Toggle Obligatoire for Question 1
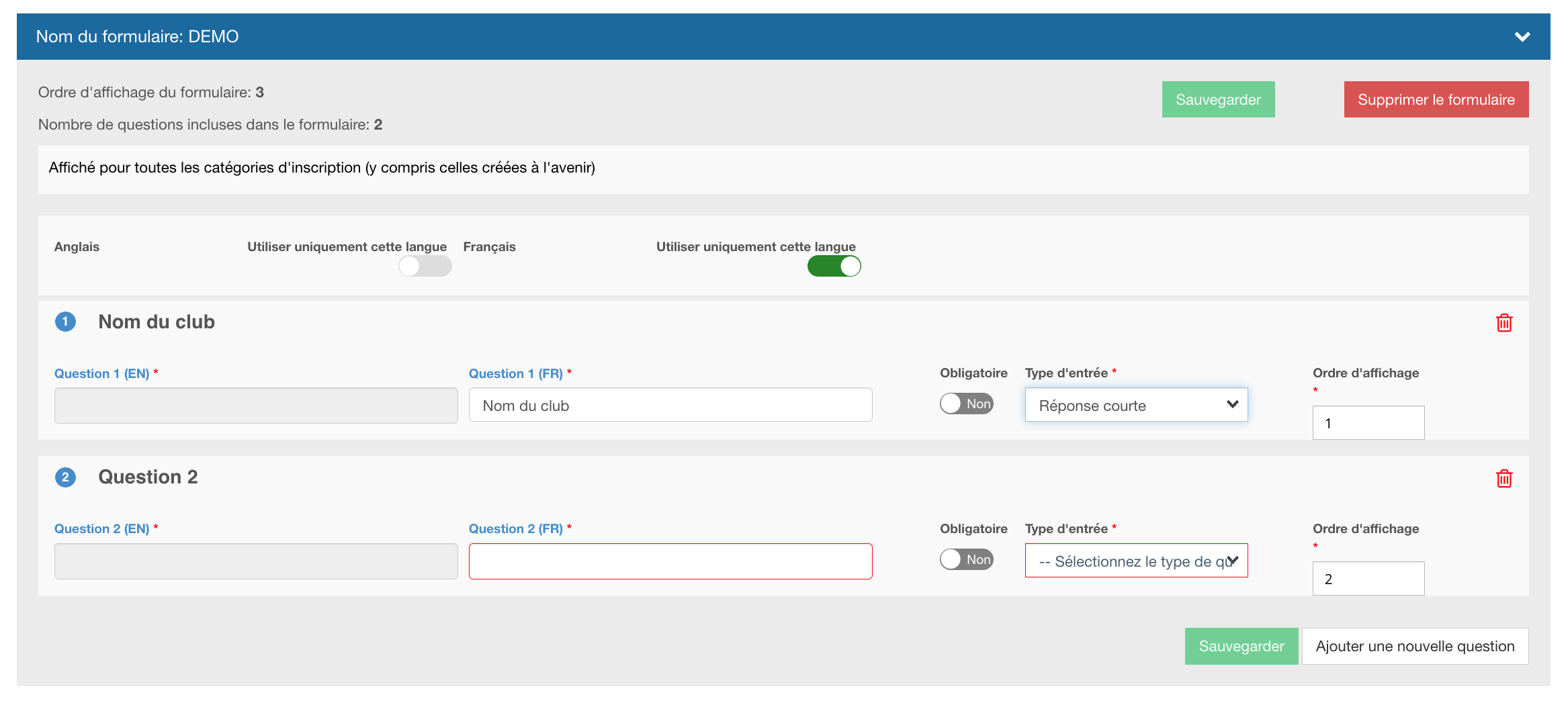Screen dimensions: 1568x705 pos(966,404)
